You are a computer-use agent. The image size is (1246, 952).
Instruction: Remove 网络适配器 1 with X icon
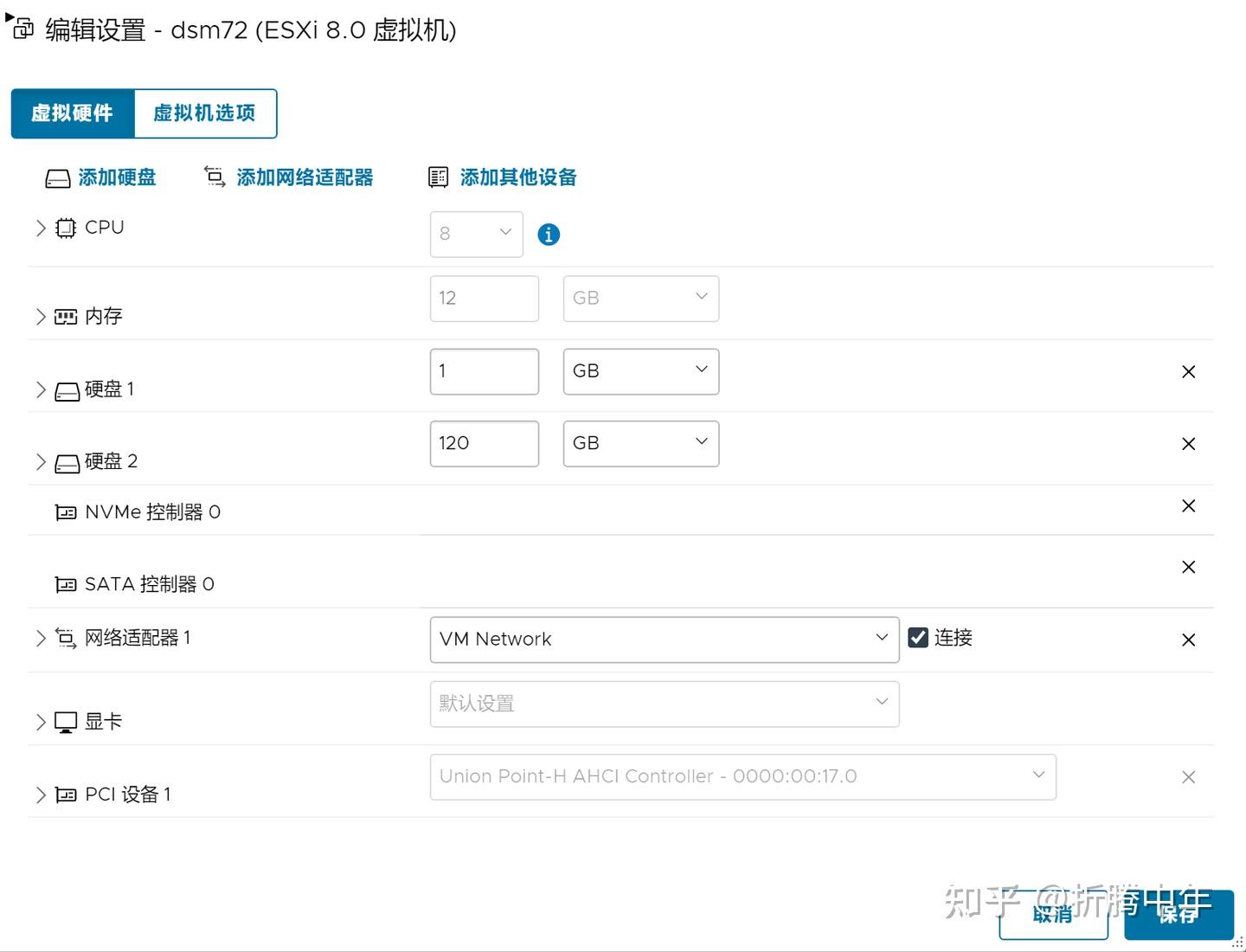click(x=1188, y=640)
